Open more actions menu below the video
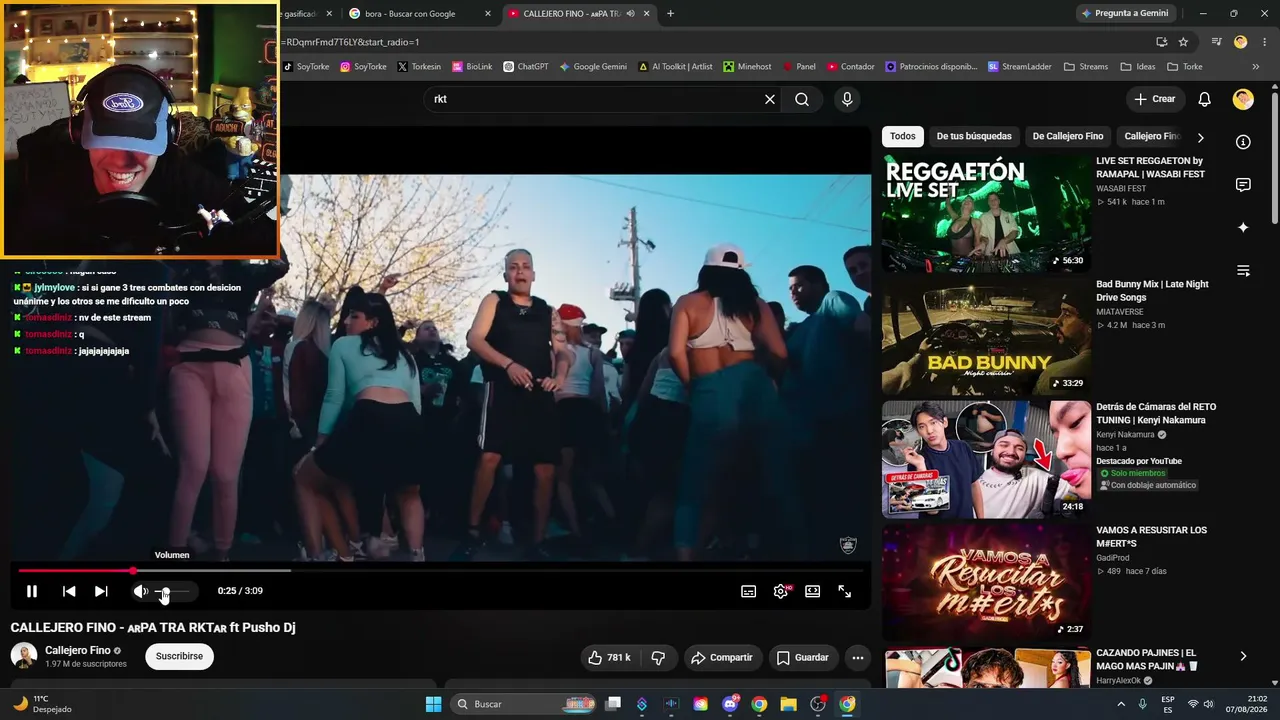Screen dimensions: 1280x720 tap(858, 657)
